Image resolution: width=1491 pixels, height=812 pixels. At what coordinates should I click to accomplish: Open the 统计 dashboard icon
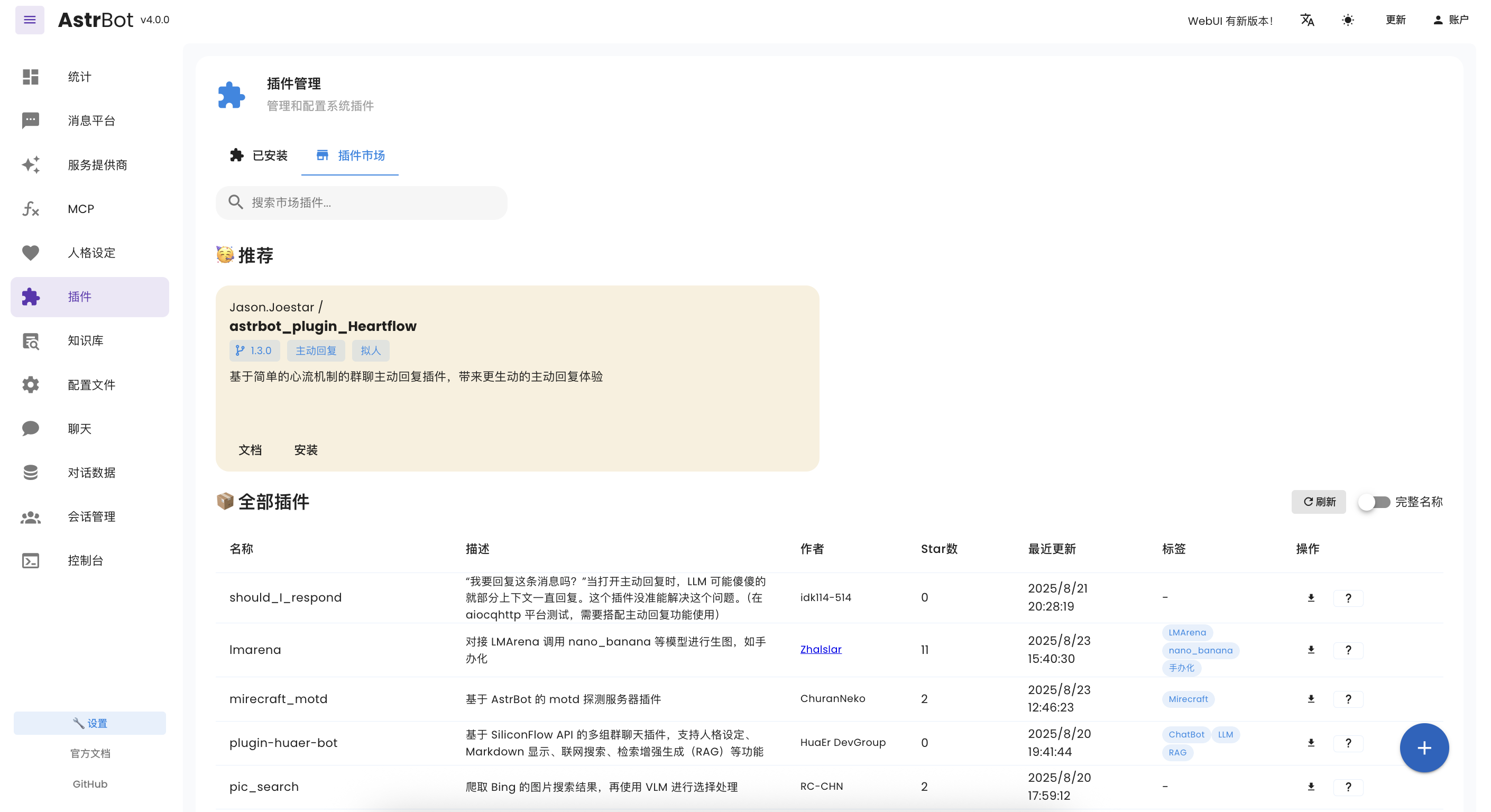31,77
